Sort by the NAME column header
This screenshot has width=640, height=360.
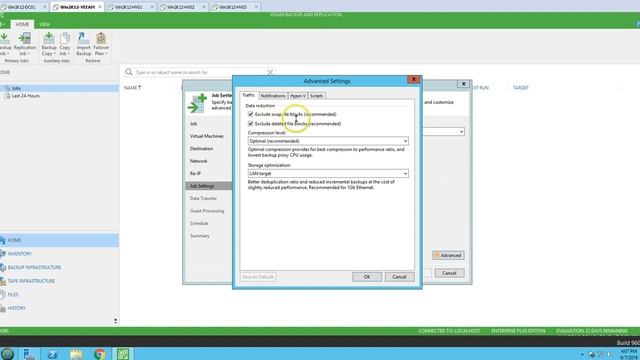pyautogui.click(x=132, y=88)
